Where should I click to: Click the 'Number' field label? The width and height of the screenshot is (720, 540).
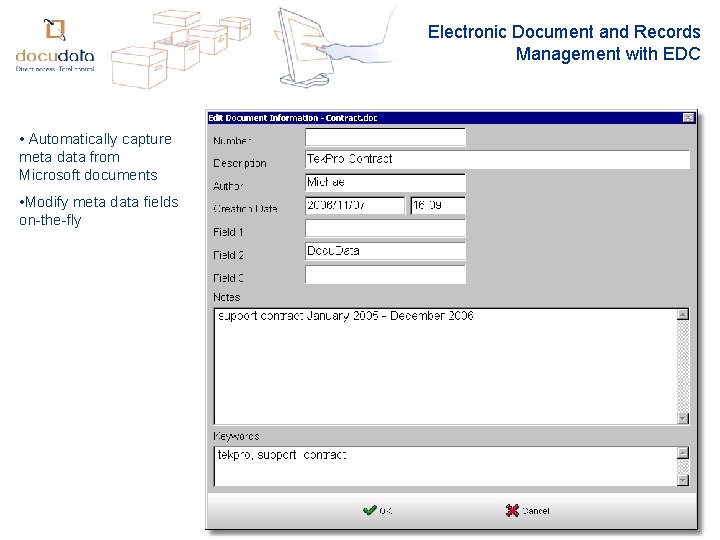[x=232, y=141]
